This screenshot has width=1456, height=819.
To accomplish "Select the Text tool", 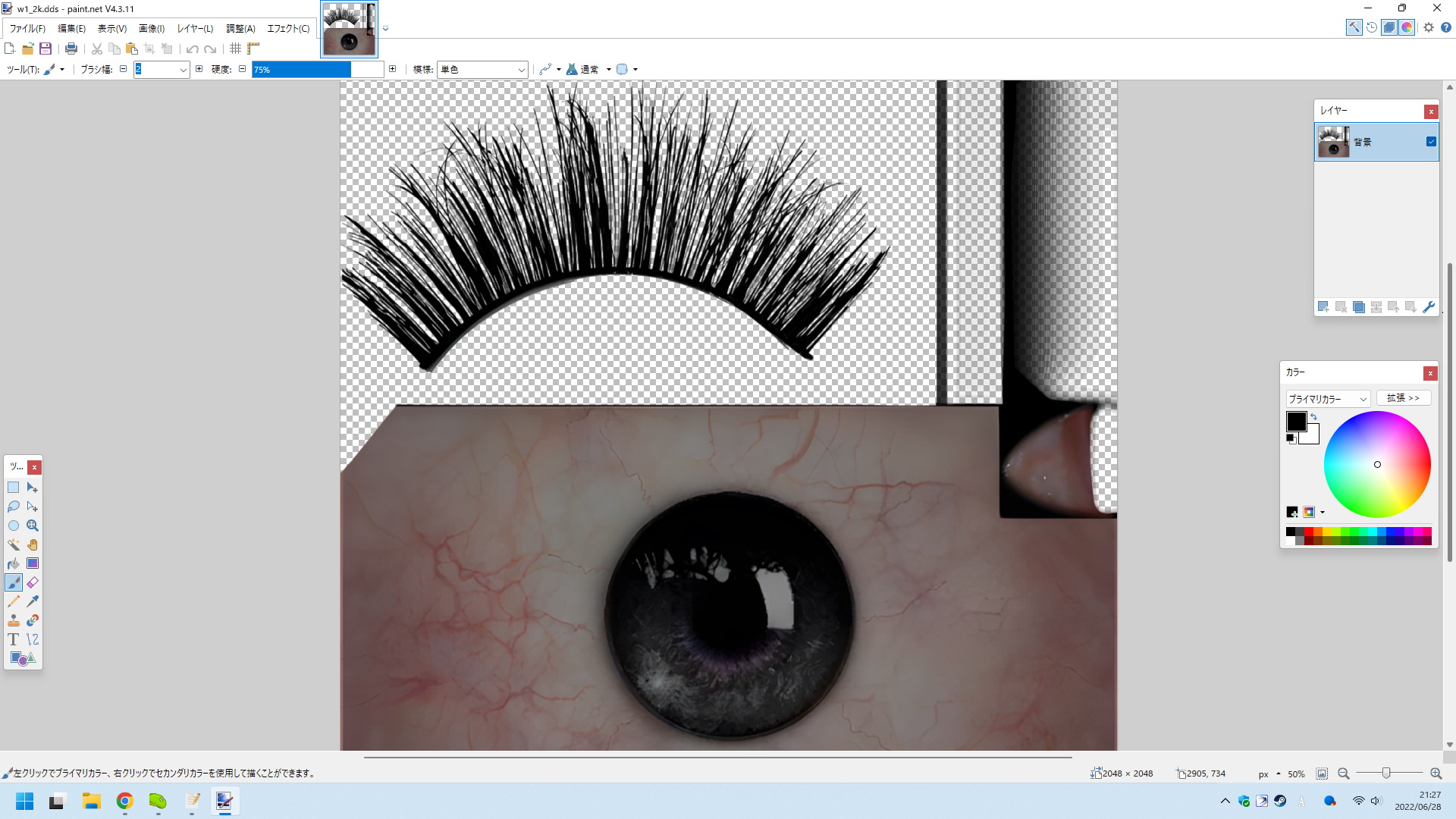I will (x=14, y=639).
